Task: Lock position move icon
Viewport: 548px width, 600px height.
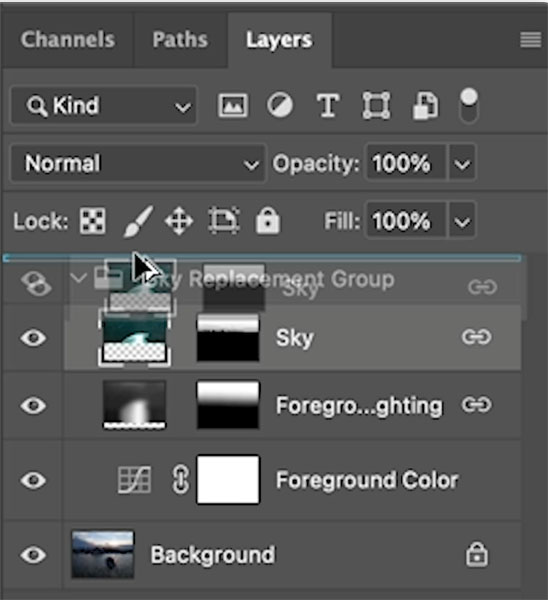Action: click(x=179, y=221)
